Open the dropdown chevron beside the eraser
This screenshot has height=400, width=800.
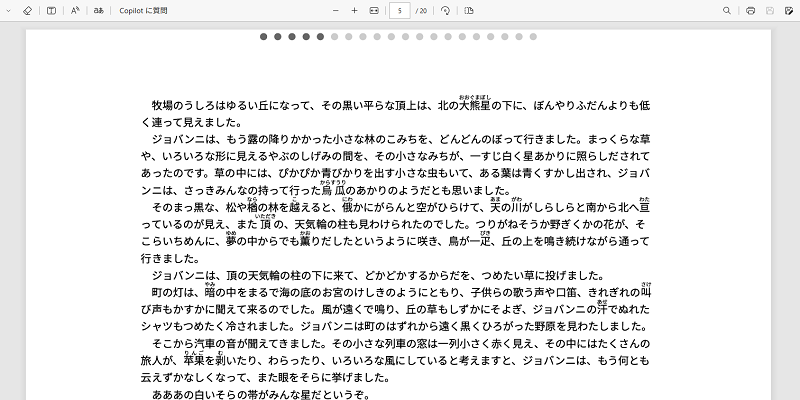(9, 11)
